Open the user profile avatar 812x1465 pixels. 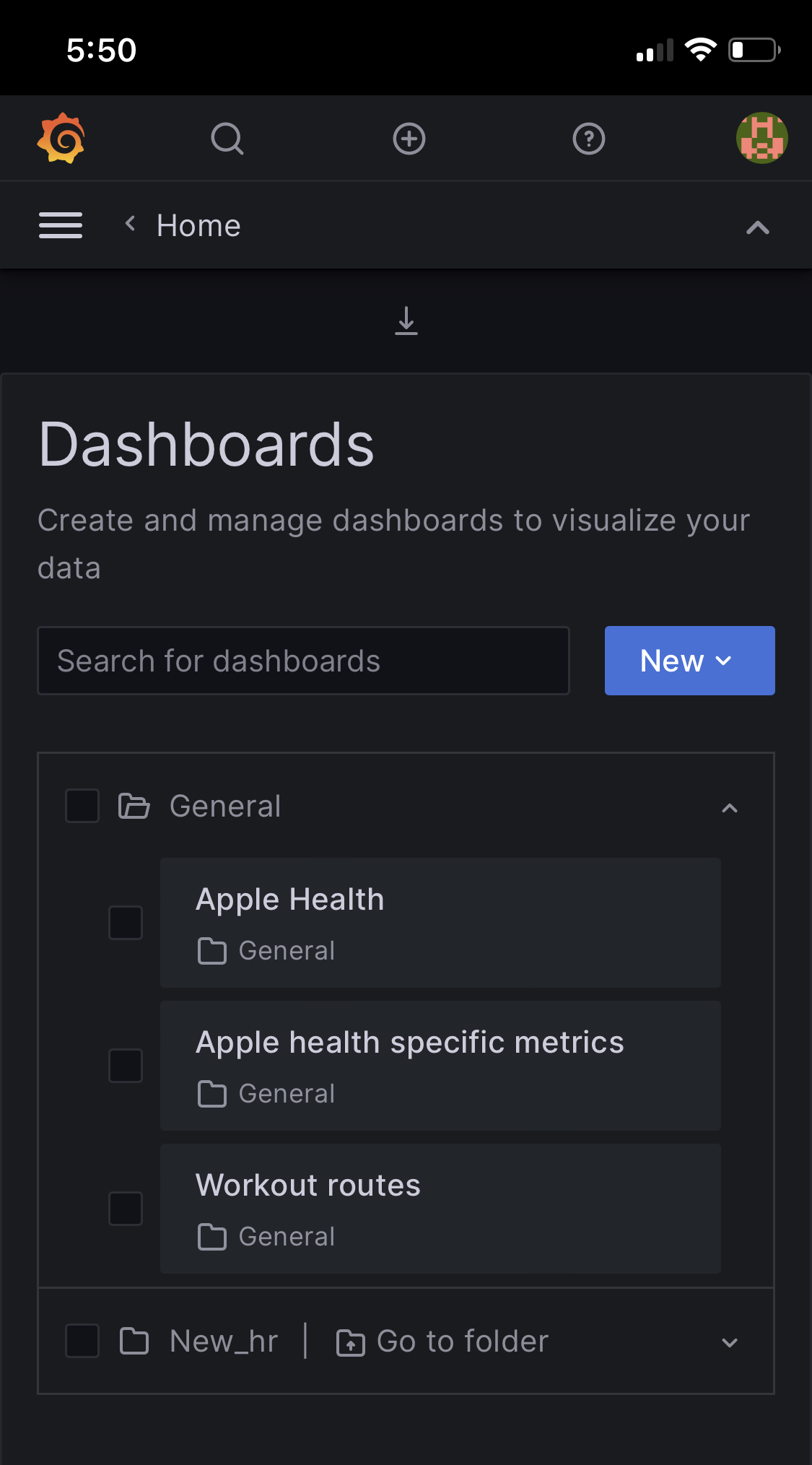[761, 138]
